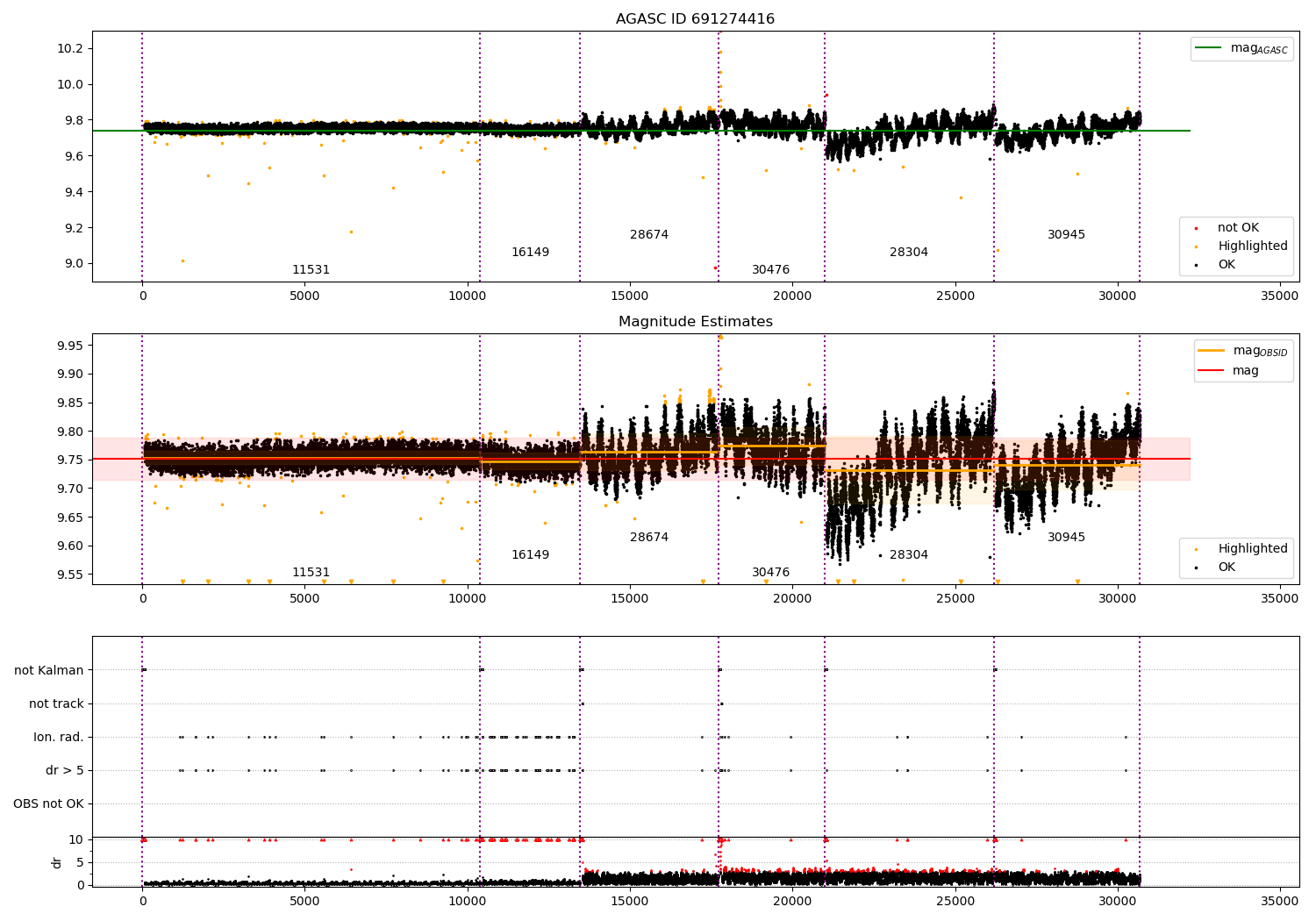The width and height of the screenshot is (1316, 921).
Task: Click the red line sample beside the 'mag' legend entry
Action: pyautogui.click(x=1212, y=370)
